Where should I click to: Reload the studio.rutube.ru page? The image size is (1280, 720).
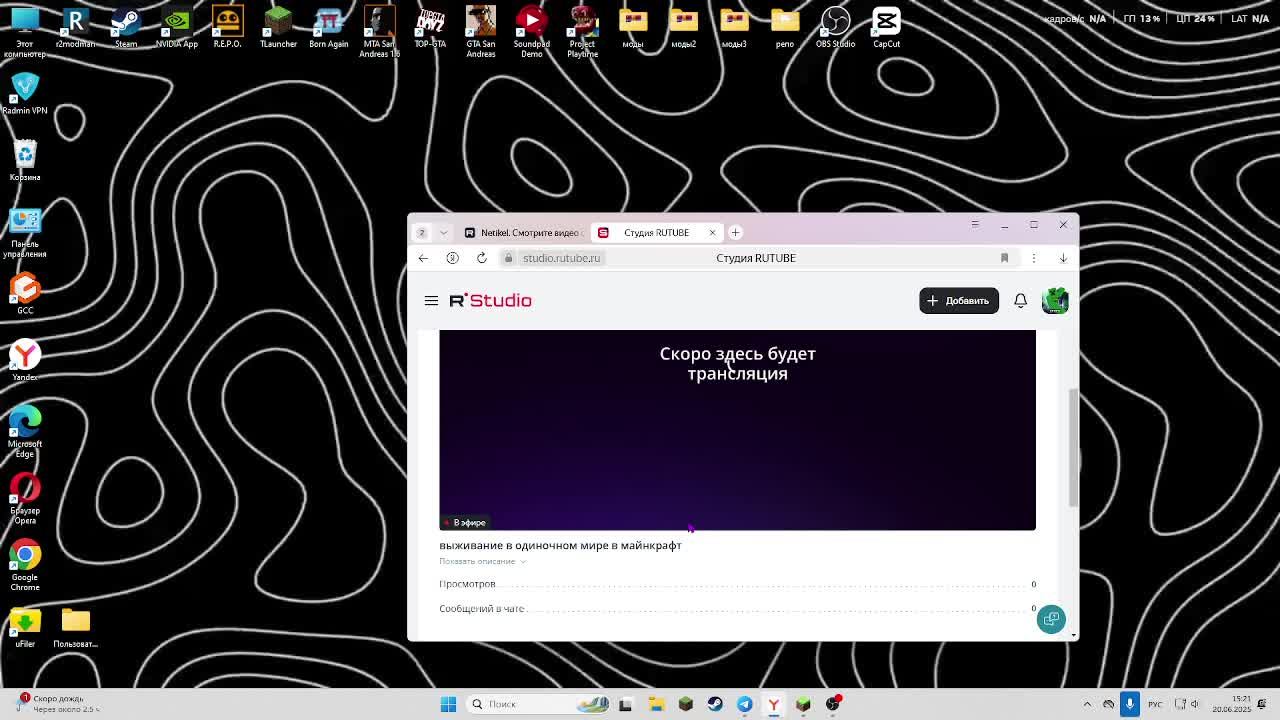481,258
